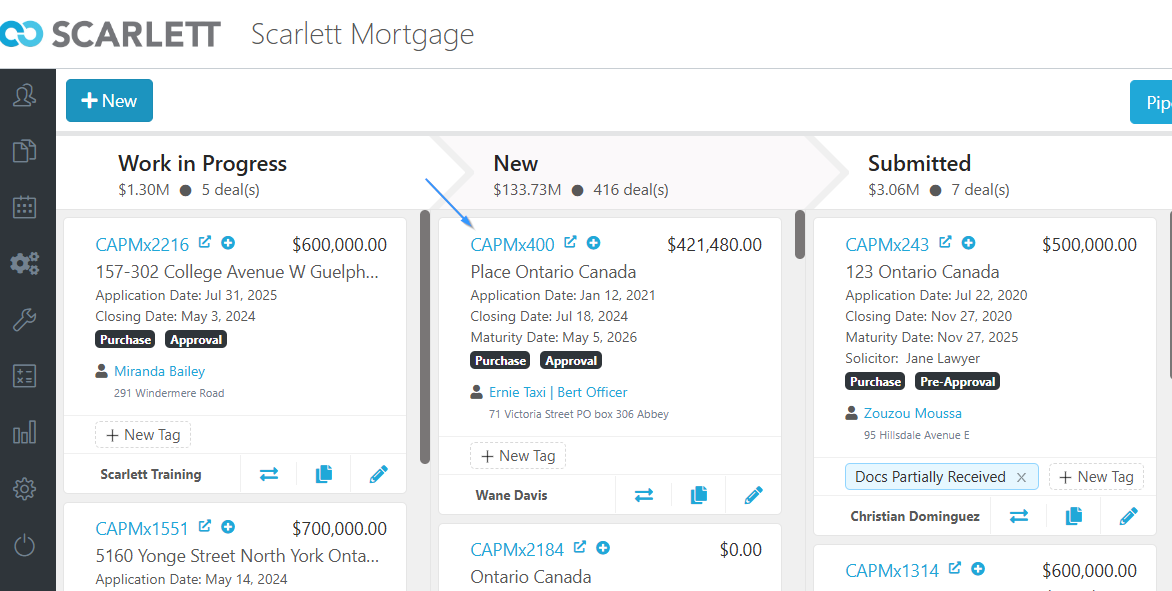Click the New column vertical scrollbar
Viewport: 1172px width, 591px height.
800,235
